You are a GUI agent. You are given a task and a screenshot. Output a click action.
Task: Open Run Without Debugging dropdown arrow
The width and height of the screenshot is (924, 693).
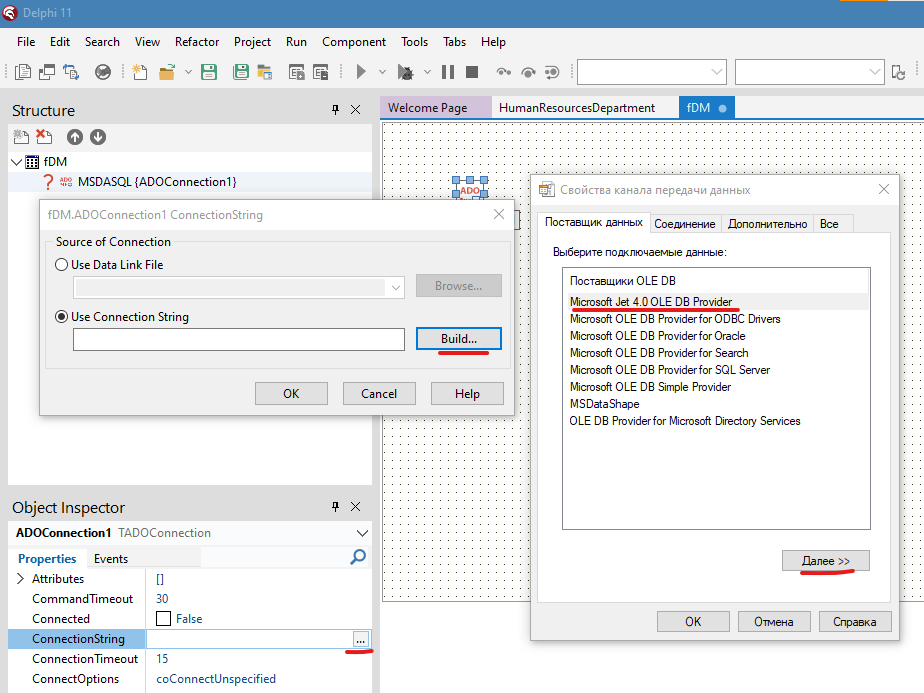point(427,72)
